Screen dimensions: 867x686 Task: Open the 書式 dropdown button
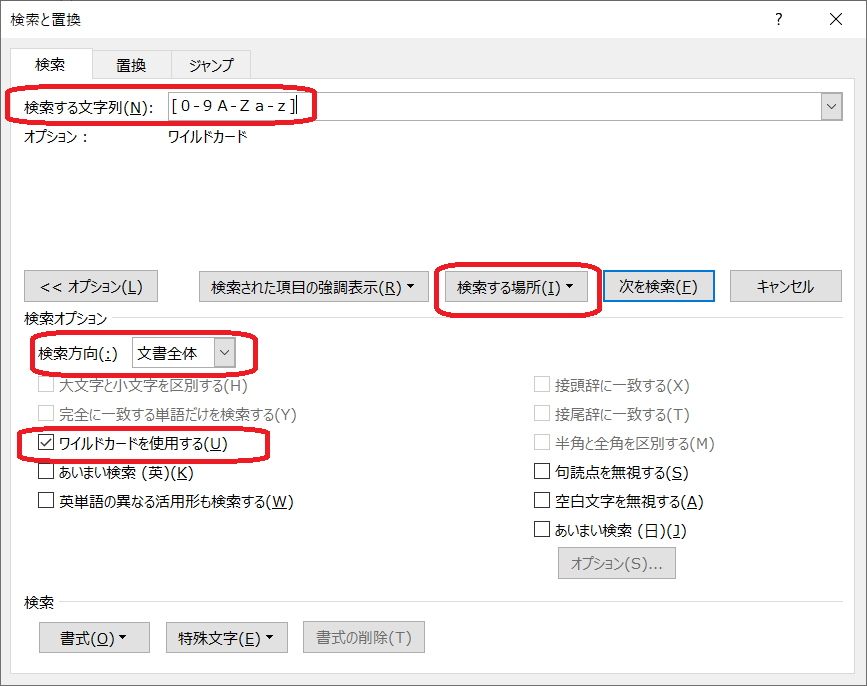pyautogui.click(x=94, y=638)
